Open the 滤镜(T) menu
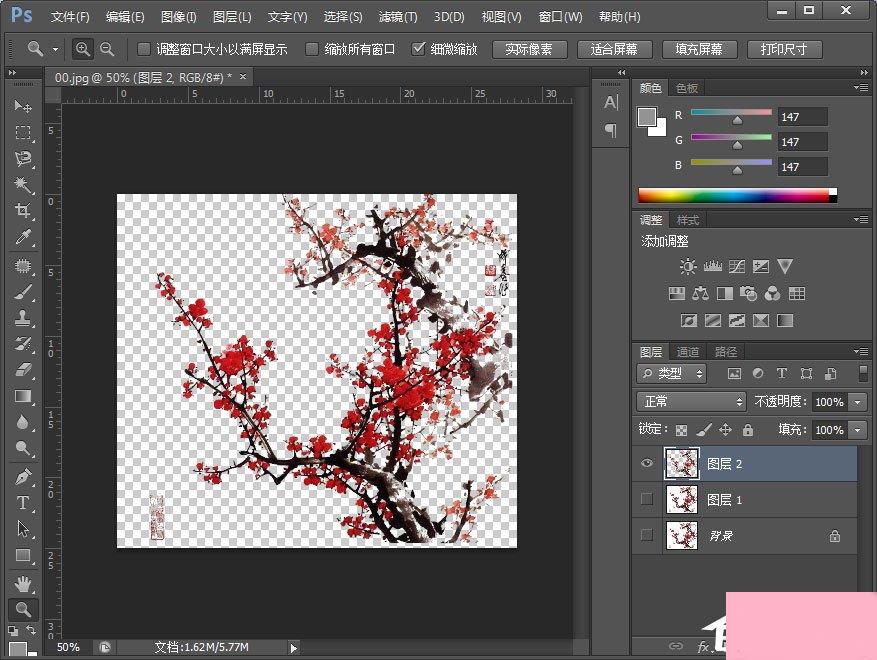Screen dimensions: 877x660 point(398,17)
